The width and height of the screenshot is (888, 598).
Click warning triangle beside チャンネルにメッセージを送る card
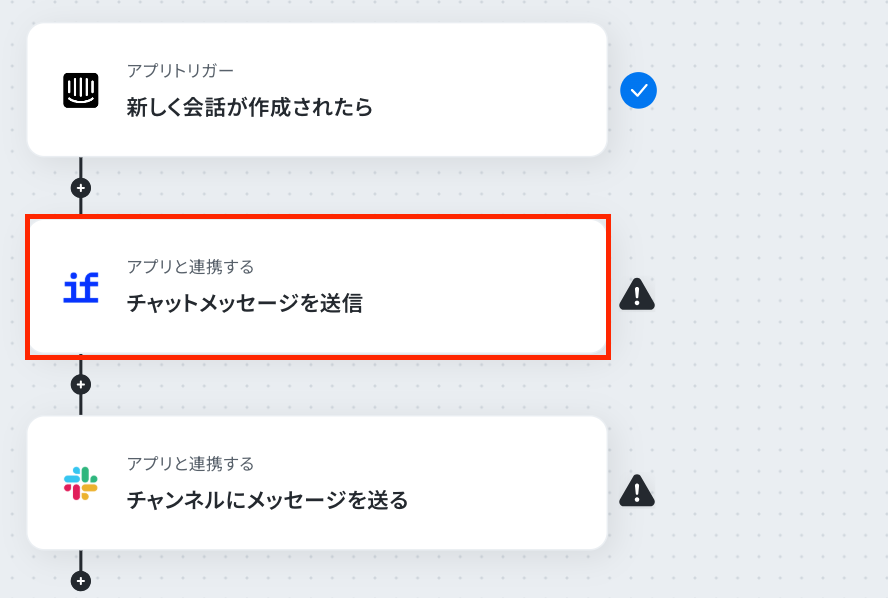[637, 490]
